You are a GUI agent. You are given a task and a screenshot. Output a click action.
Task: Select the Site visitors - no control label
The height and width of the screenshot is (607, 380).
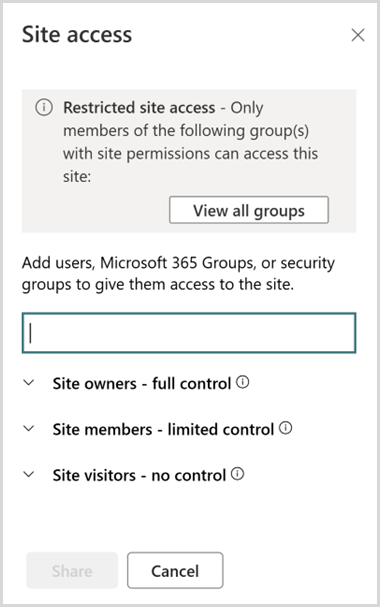139,475
